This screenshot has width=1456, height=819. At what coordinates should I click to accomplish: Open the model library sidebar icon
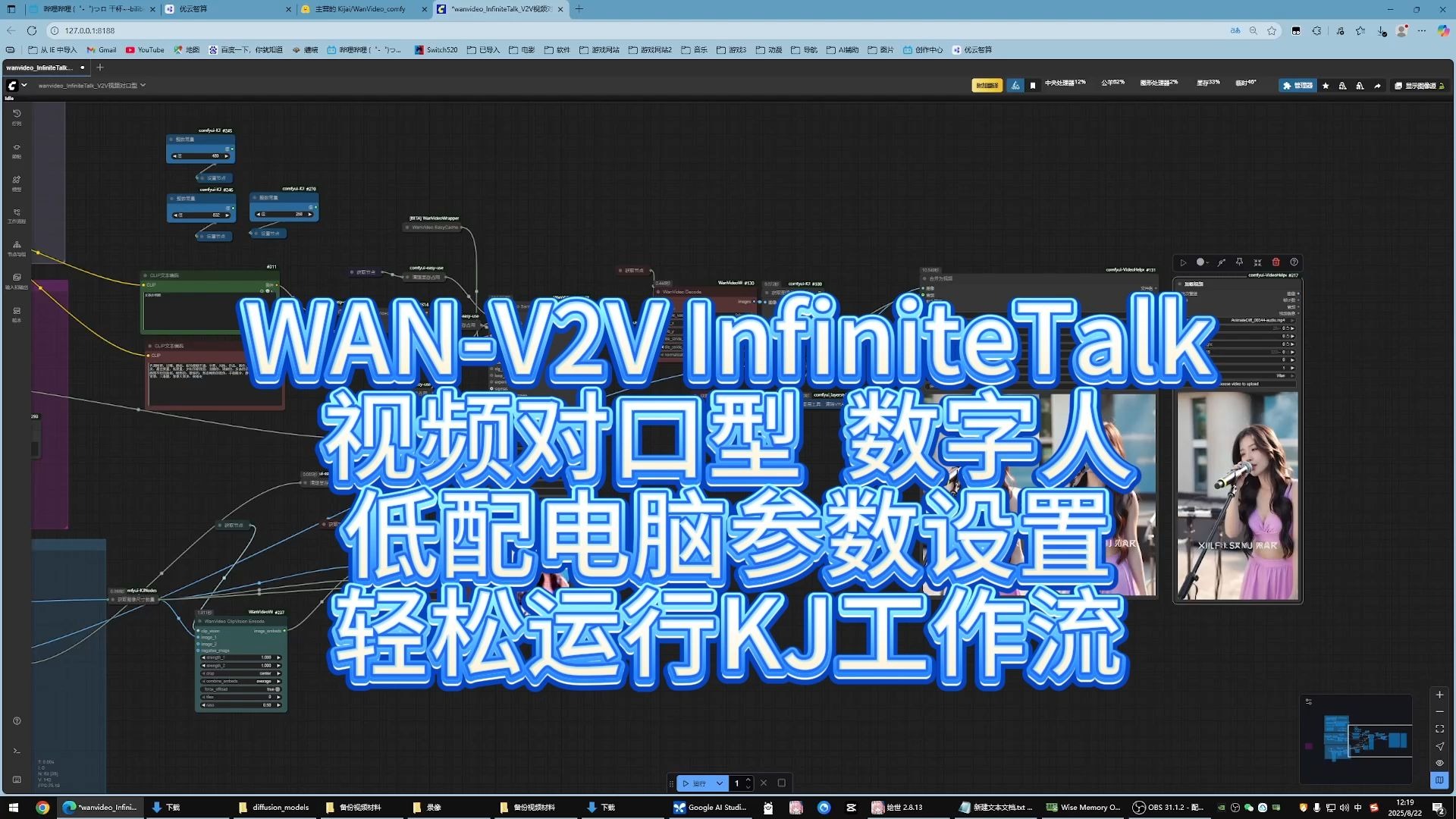click(x=17, y=183)
